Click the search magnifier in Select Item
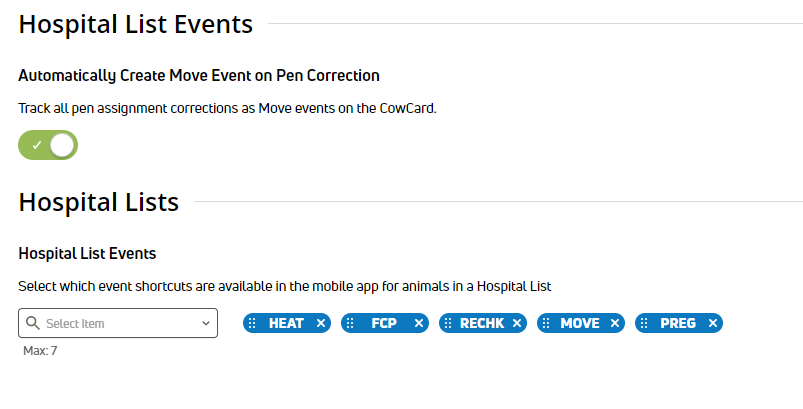This screenshot has height=409, width=803. pos(32,323)
